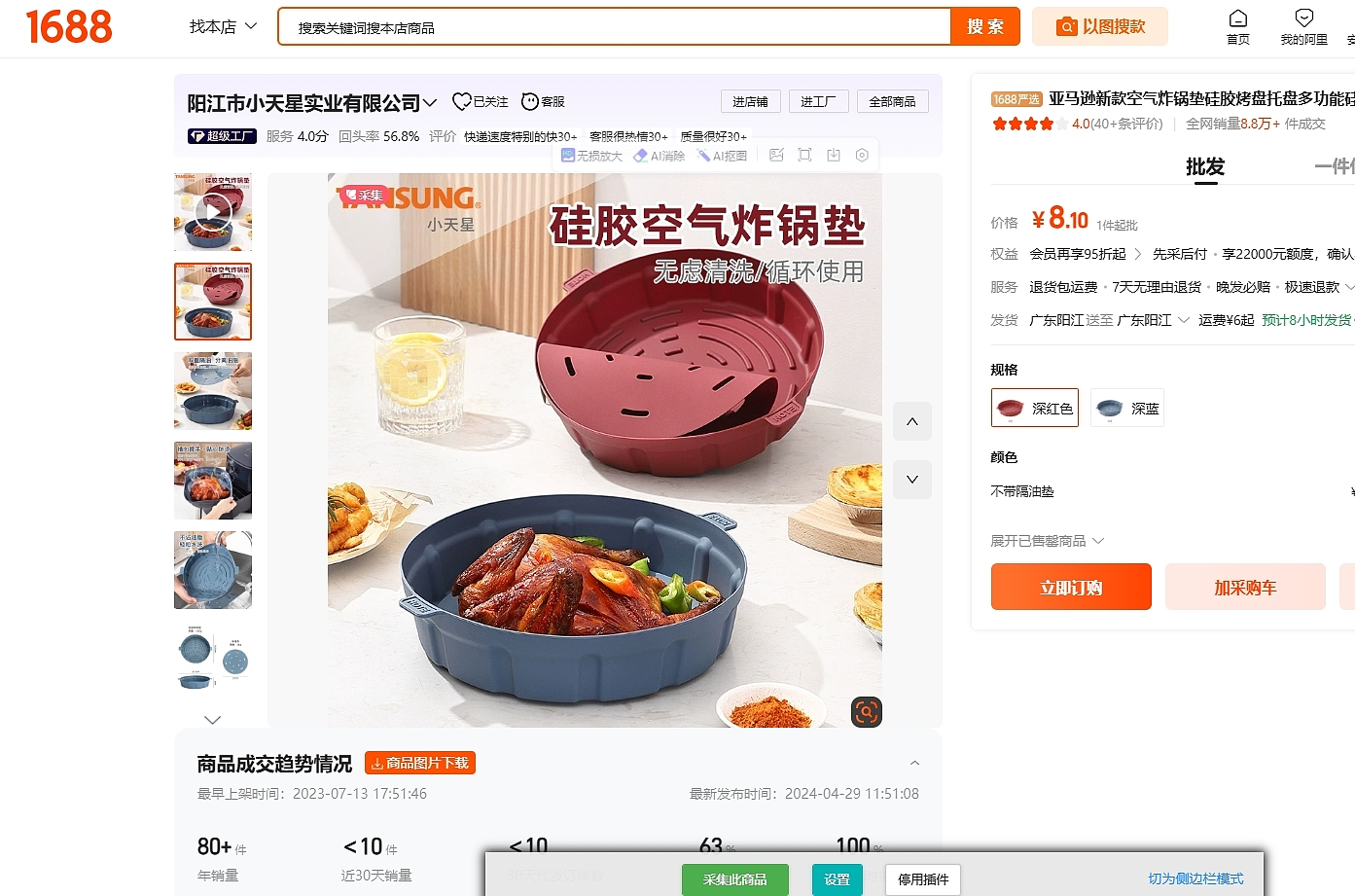Toggle the 已关注 follow heart
Image resolution: width=1355 pixels, height=896 pixels.
(481, 101)
